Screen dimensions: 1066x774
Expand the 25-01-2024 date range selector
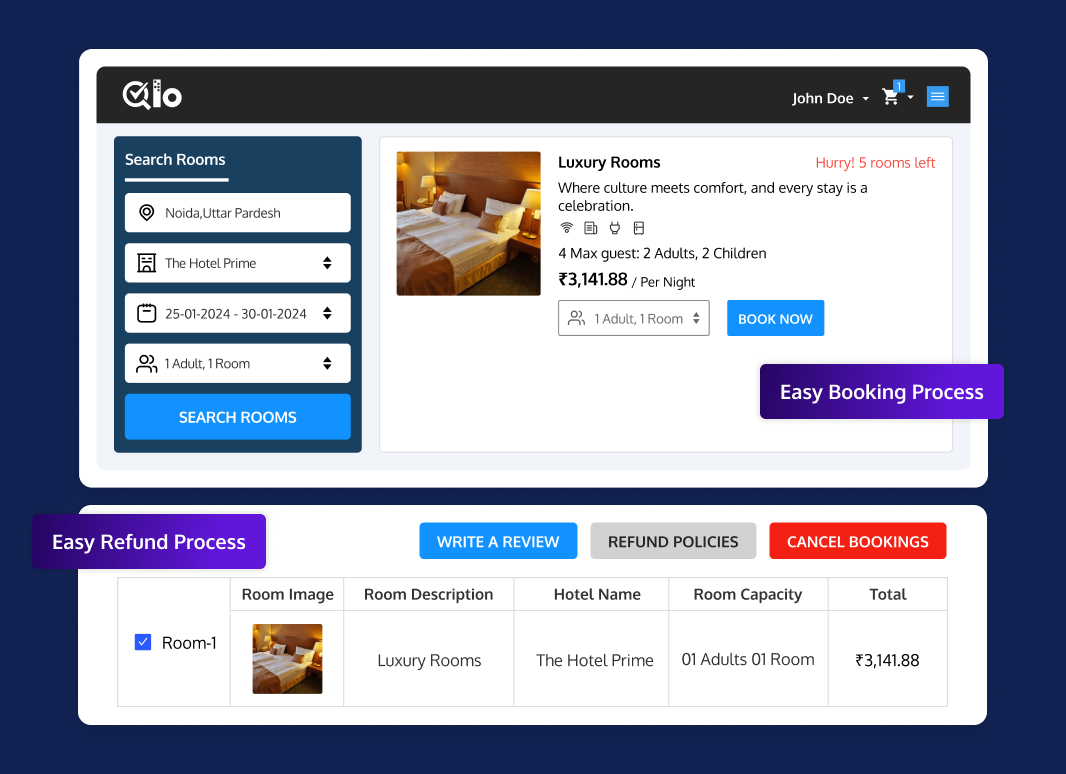point(237,312)
